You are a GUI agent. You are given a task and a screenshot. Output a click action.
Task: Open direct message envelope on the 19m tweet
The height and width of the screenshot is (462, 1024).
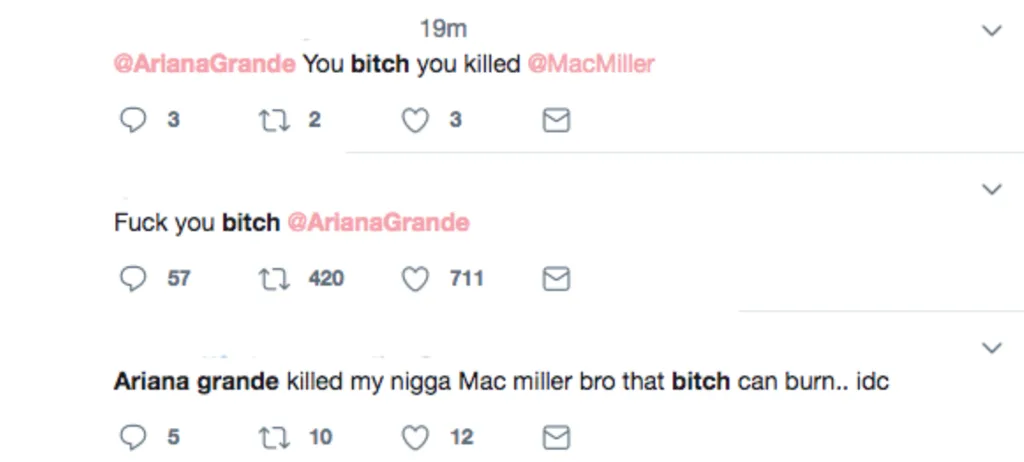coord(556,120)
